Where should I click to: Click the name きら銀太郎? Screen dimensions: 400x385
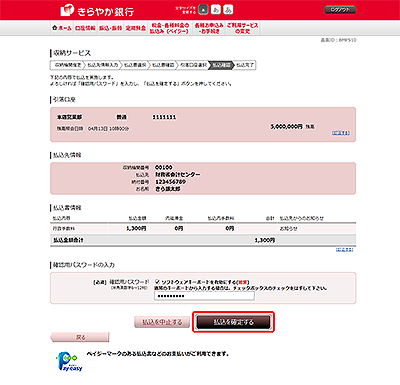[x=168, y=189]
